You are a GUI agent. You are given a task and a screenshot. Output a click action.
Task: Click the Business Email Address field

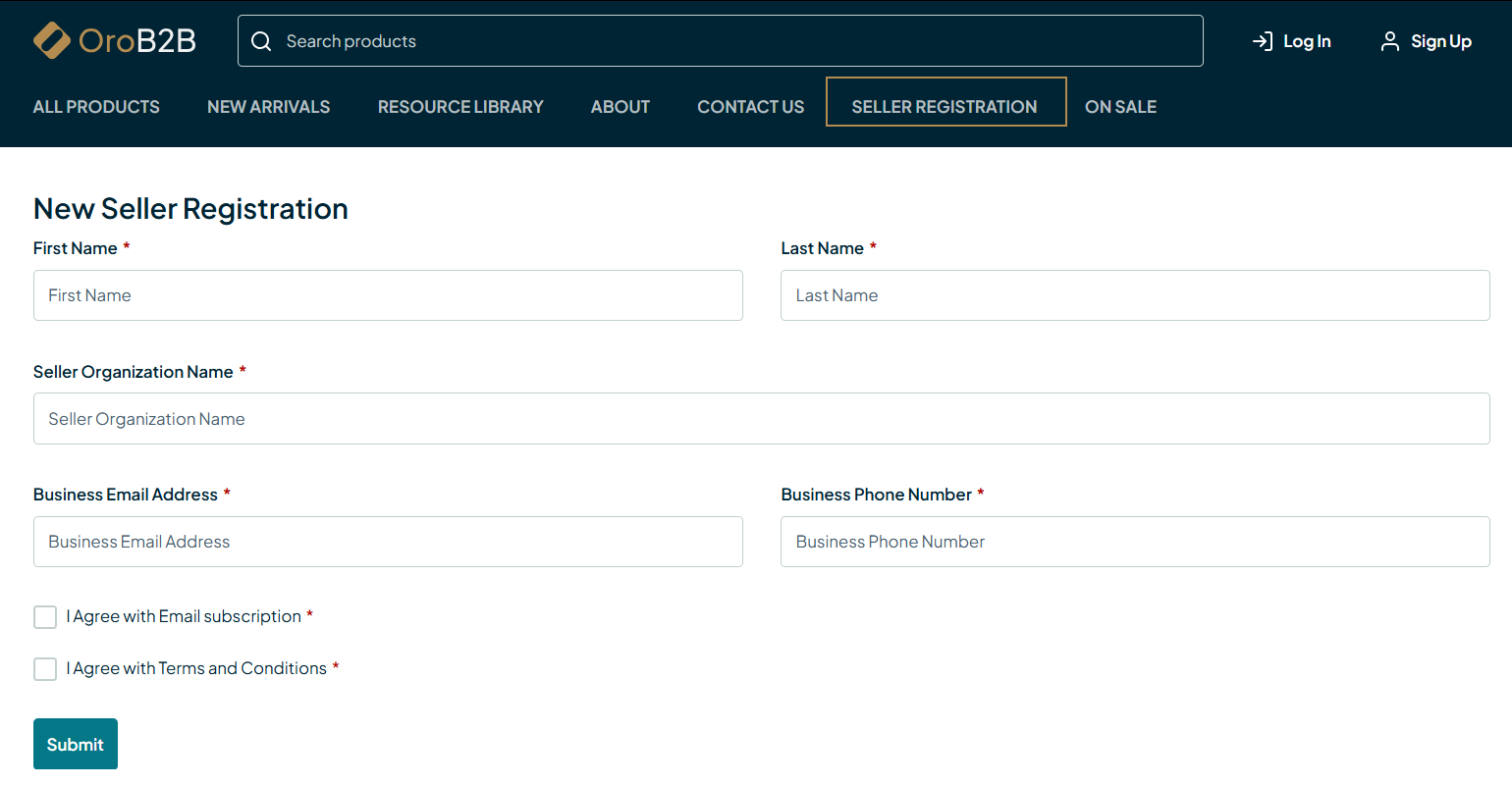tap(388, 542)
